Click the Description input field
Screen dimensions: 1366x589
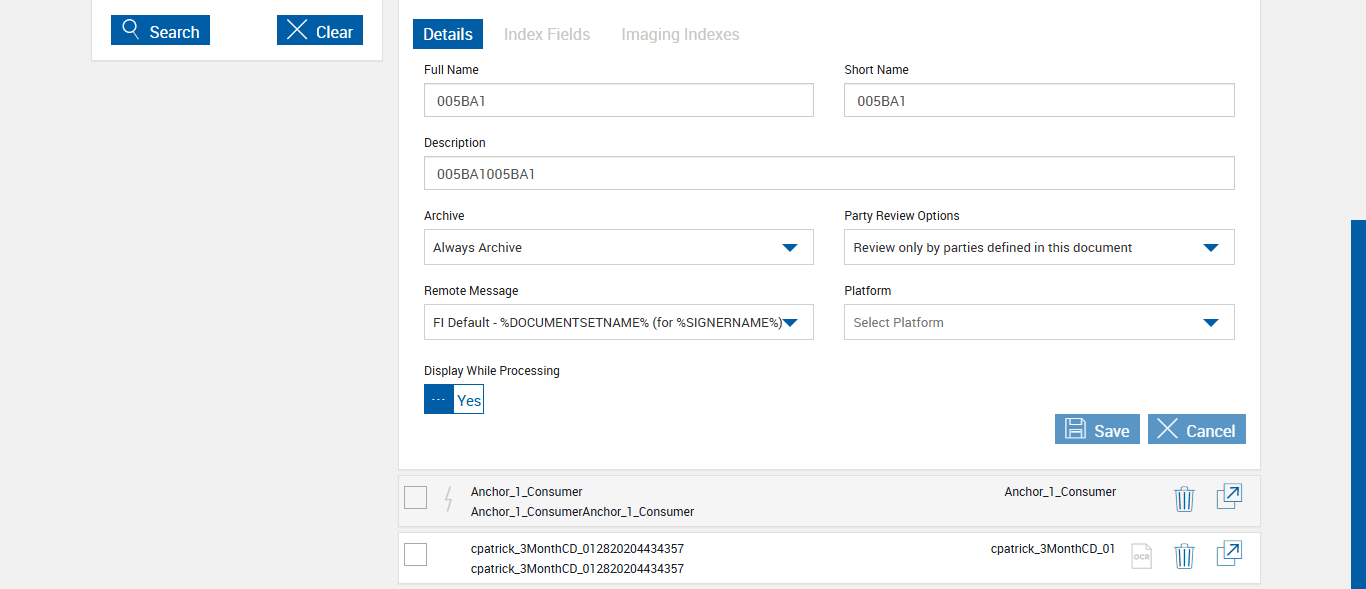click(829, 173)
